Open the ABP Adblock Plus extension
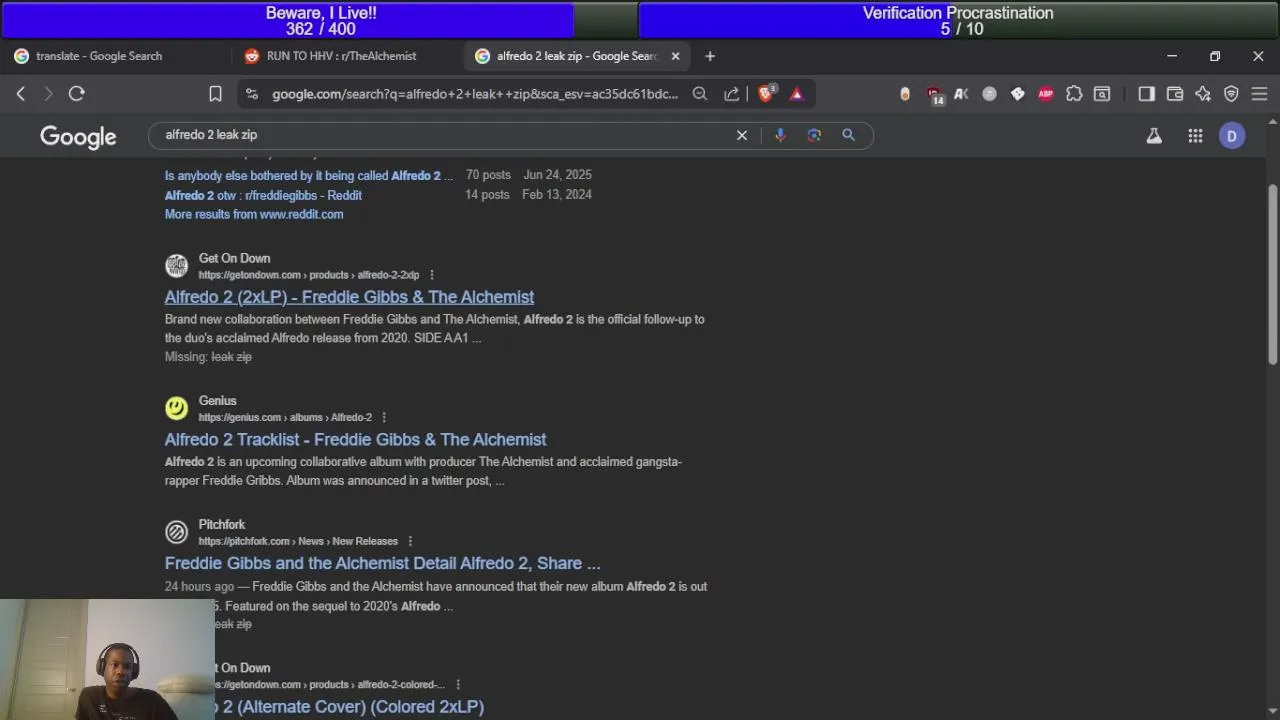This screenshot has height=720, width=1280. point(1046,94)
